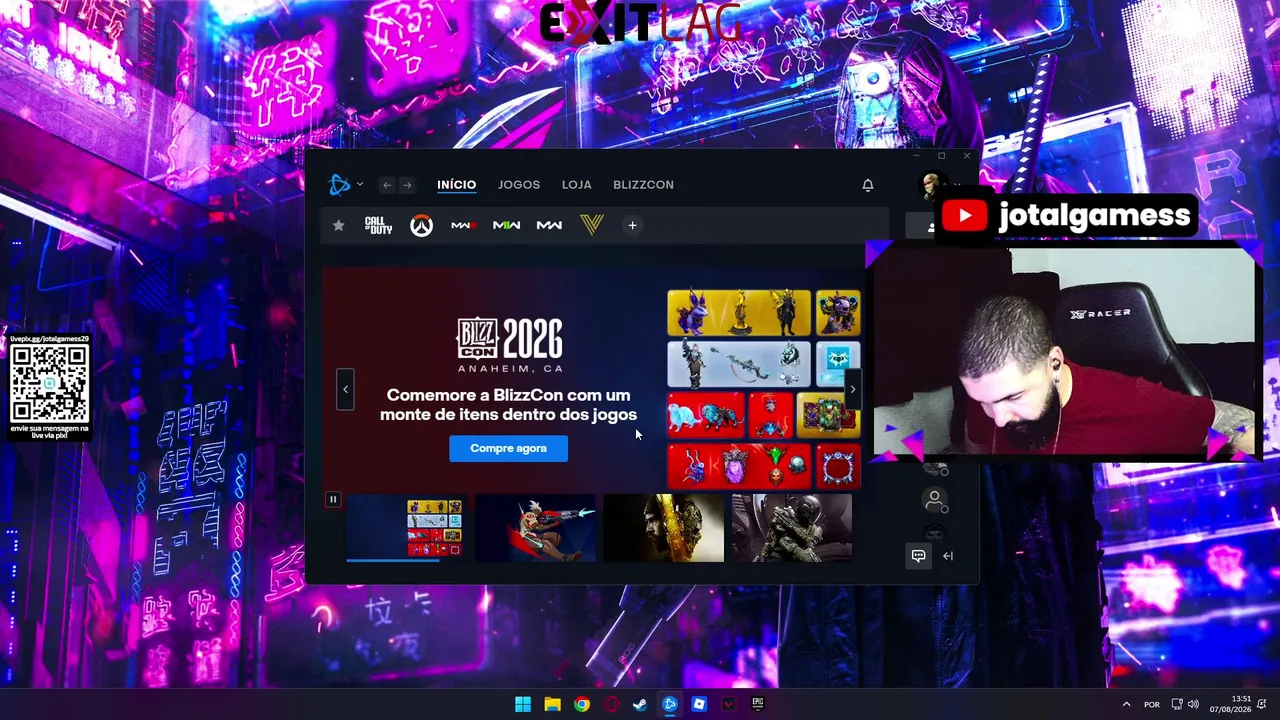Image resolution: width=1280 pixels, height=720 pixels.
Task: Open the chat speech bubble icon
Action: tap(918, 556)
